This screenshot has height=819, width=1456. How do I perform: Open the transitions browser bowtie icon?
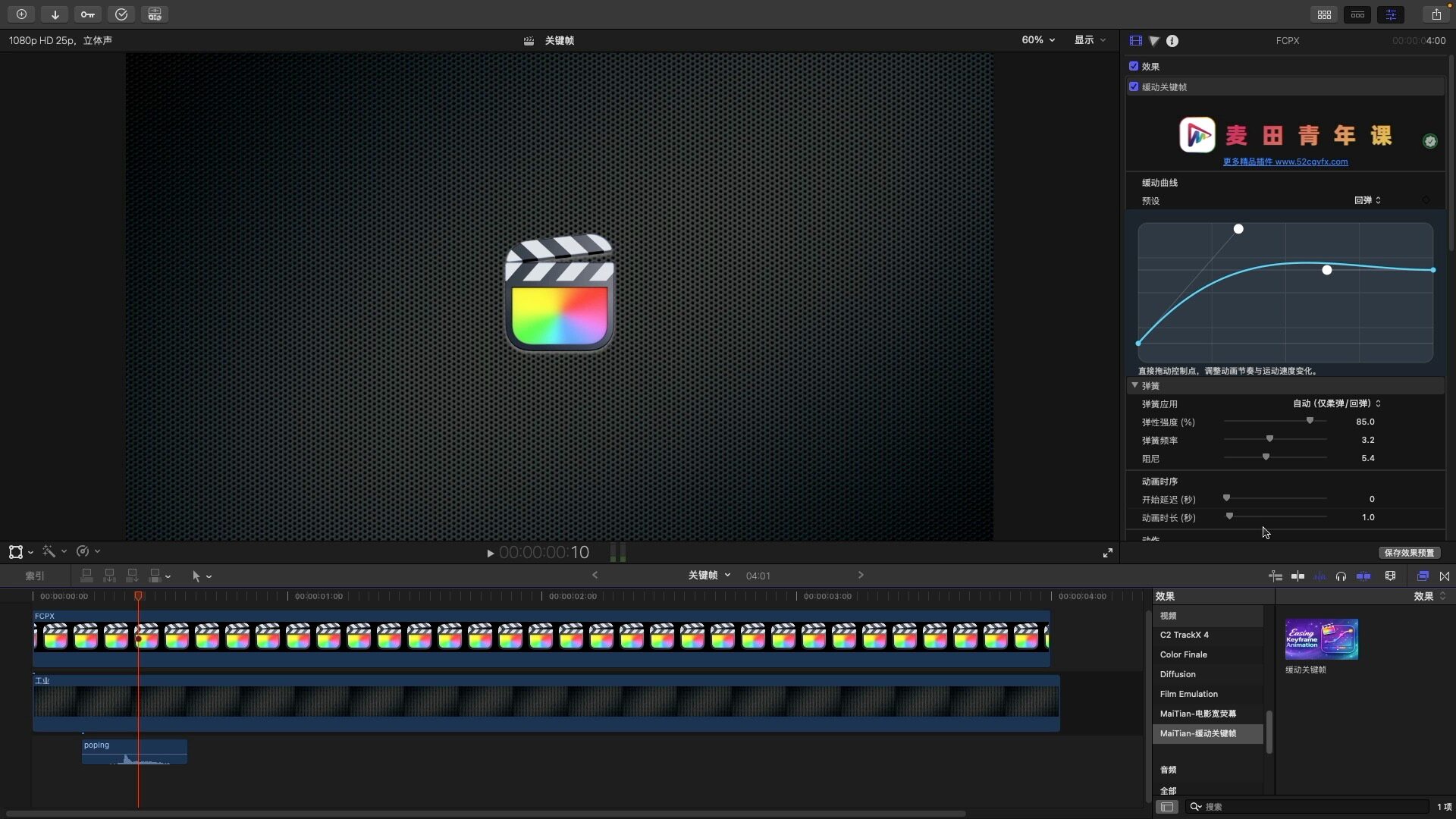click(x=1445, y=576)
